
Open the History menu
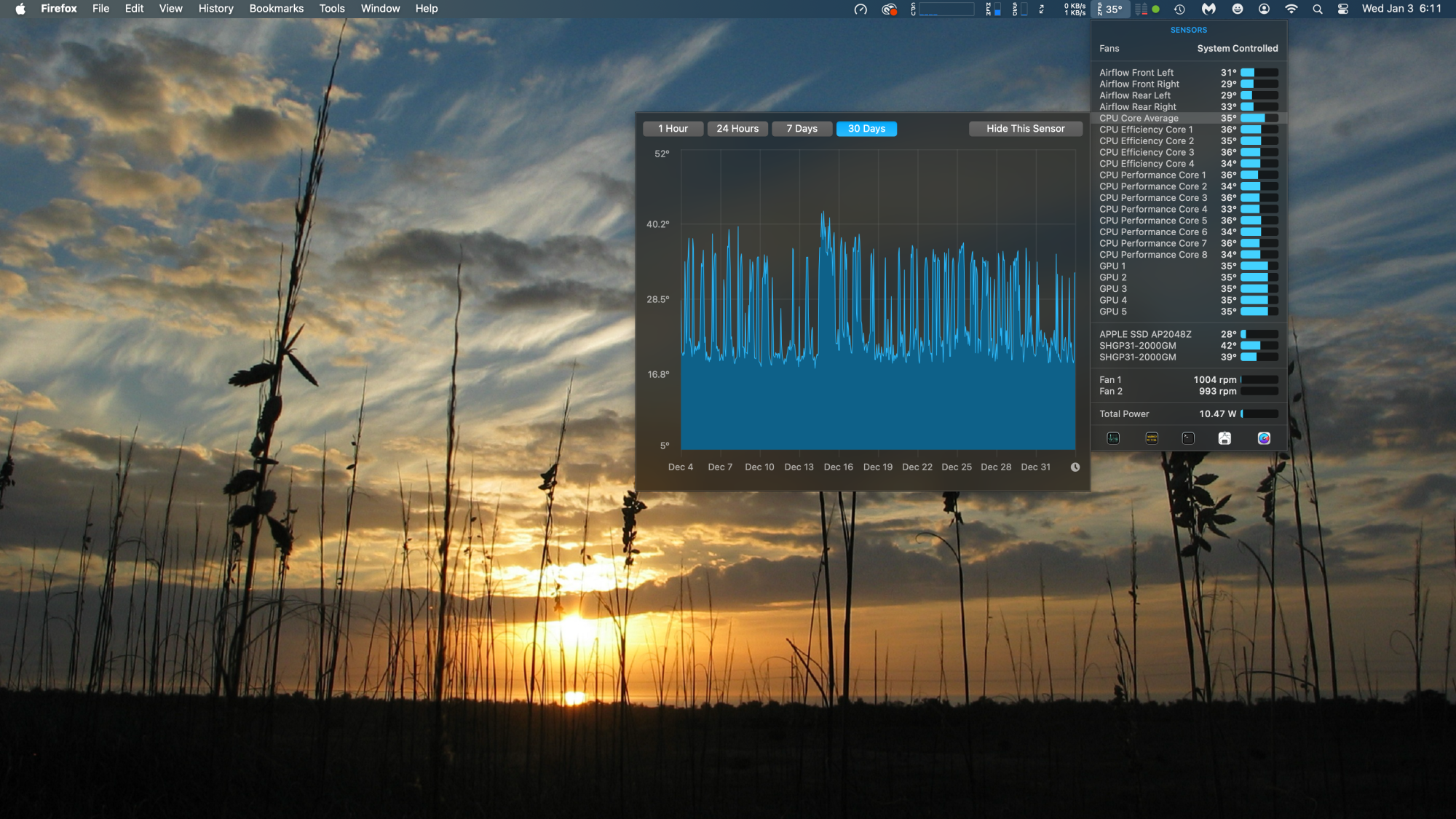coord(215,9)
